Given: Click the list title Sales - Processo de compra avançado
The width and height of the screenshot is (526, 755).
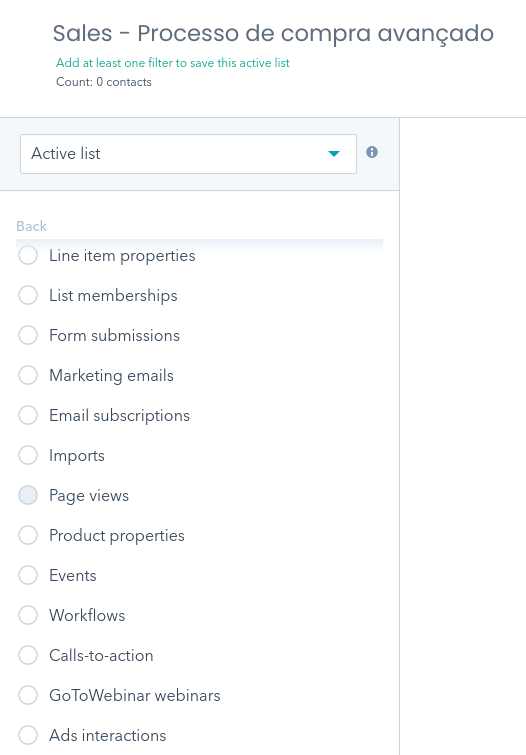Looking at the screenshot, I should point(273,34).
